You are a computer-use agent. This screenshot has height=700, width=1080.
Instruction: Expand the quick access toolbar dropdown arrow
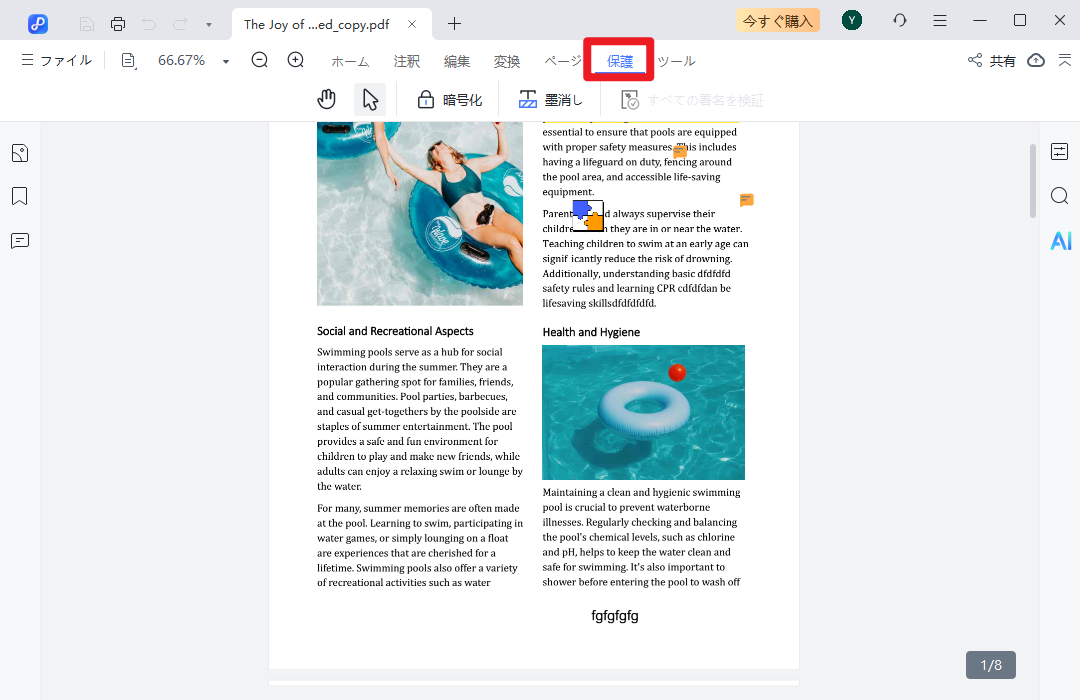click(x=208, y=23)
